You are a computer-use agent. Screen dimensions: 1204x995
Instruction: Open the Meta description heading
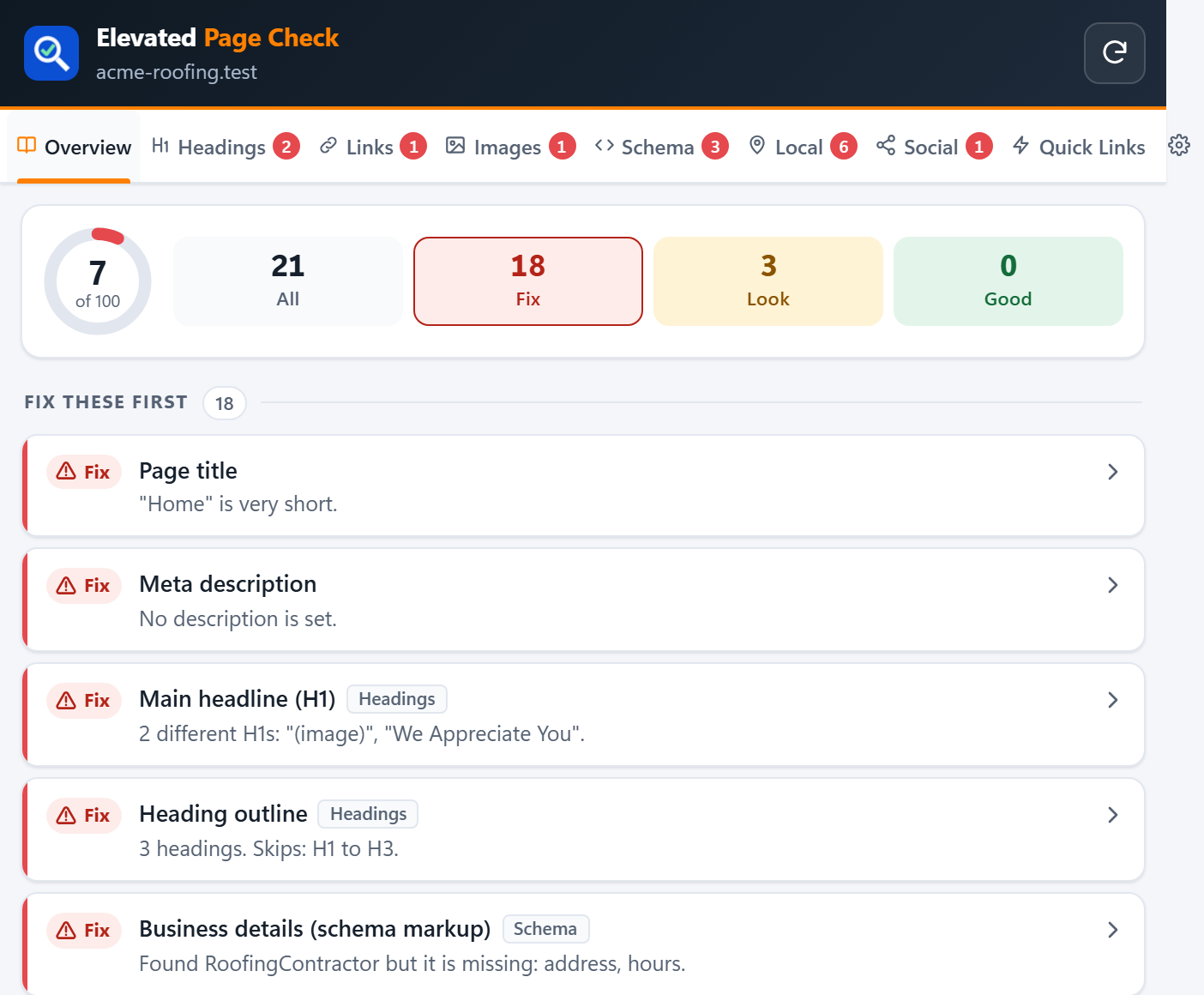click(x=227, y=584)
